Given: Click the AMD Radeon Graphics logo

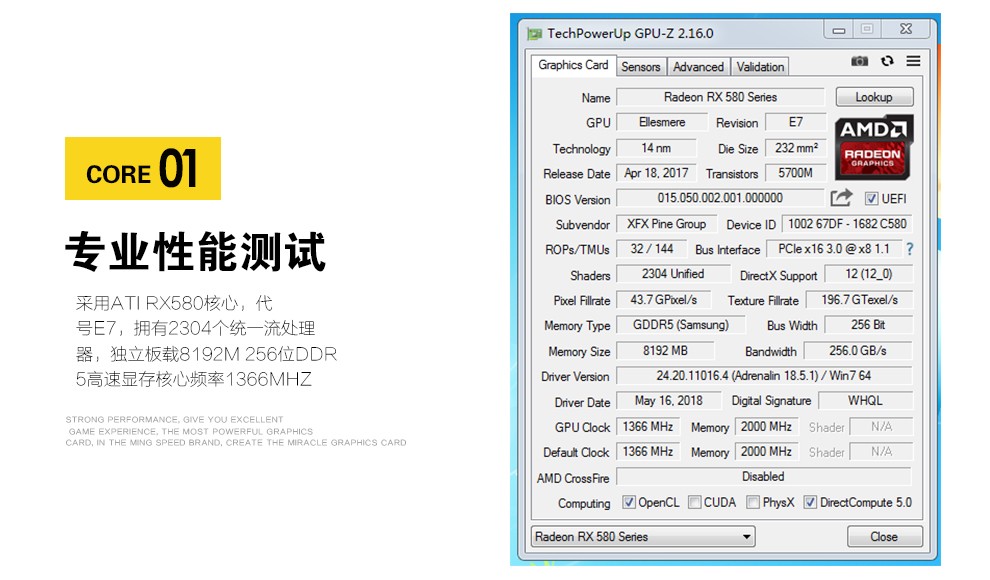Looking at the screenshot, I should click(x=873, y=148).
